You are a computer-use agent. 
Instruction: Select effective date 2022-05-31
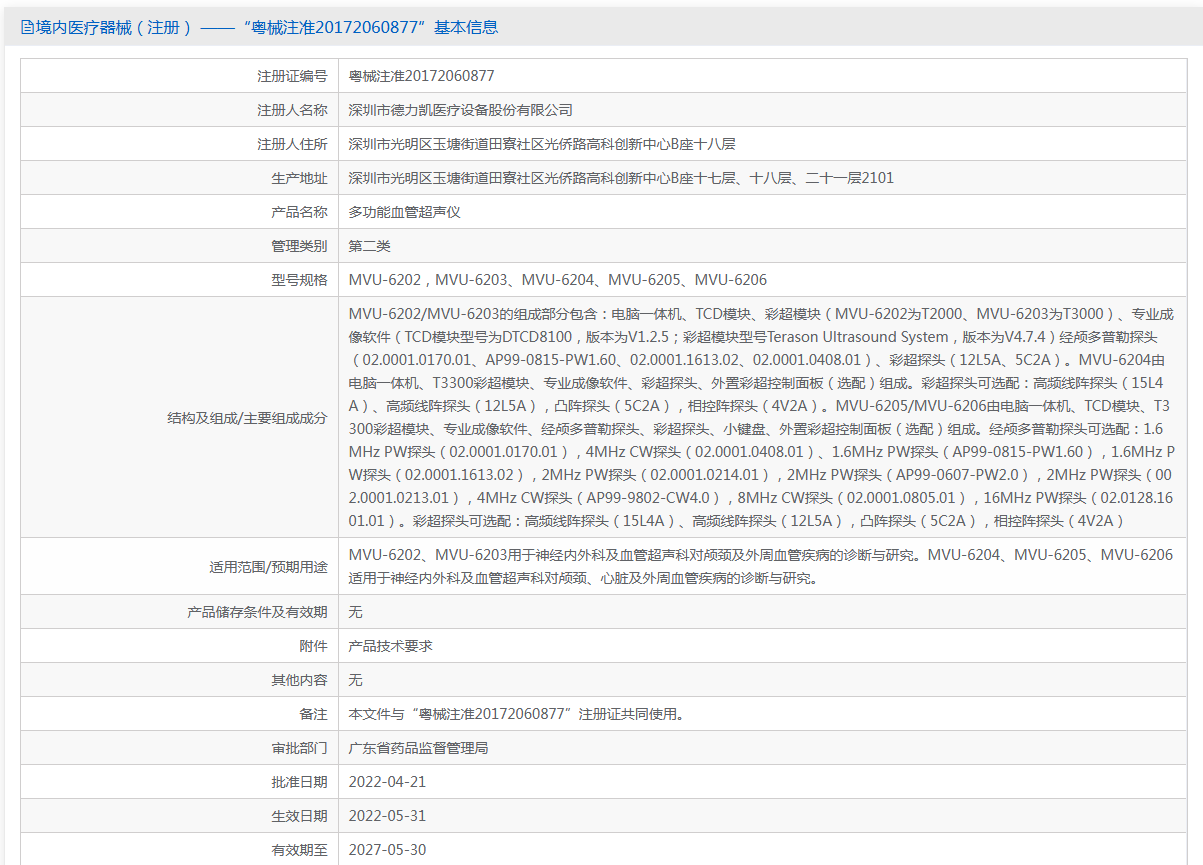387,816
